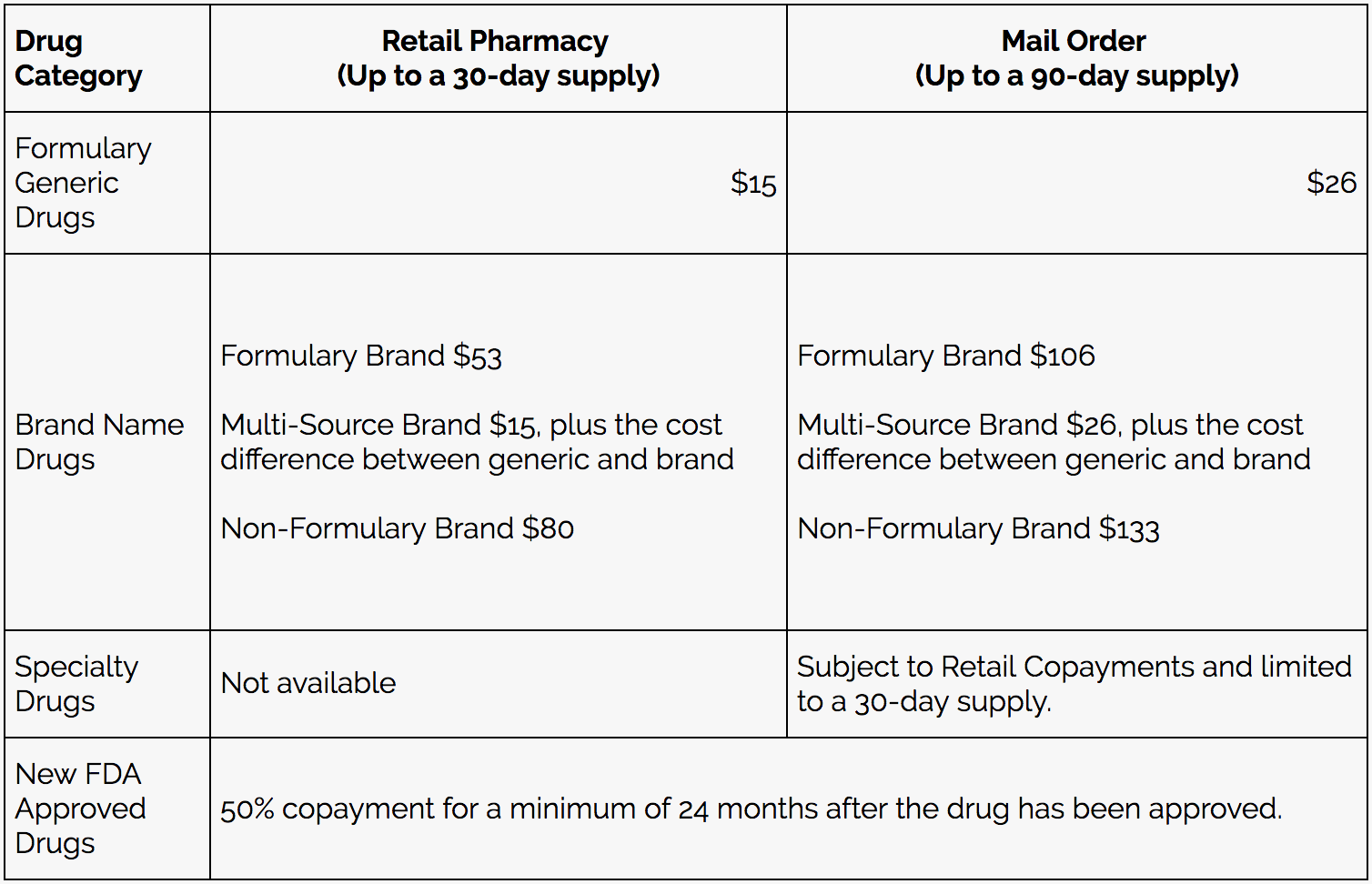Select the "(Up to a 30-day supply)" subtitle

click(498, 75)
